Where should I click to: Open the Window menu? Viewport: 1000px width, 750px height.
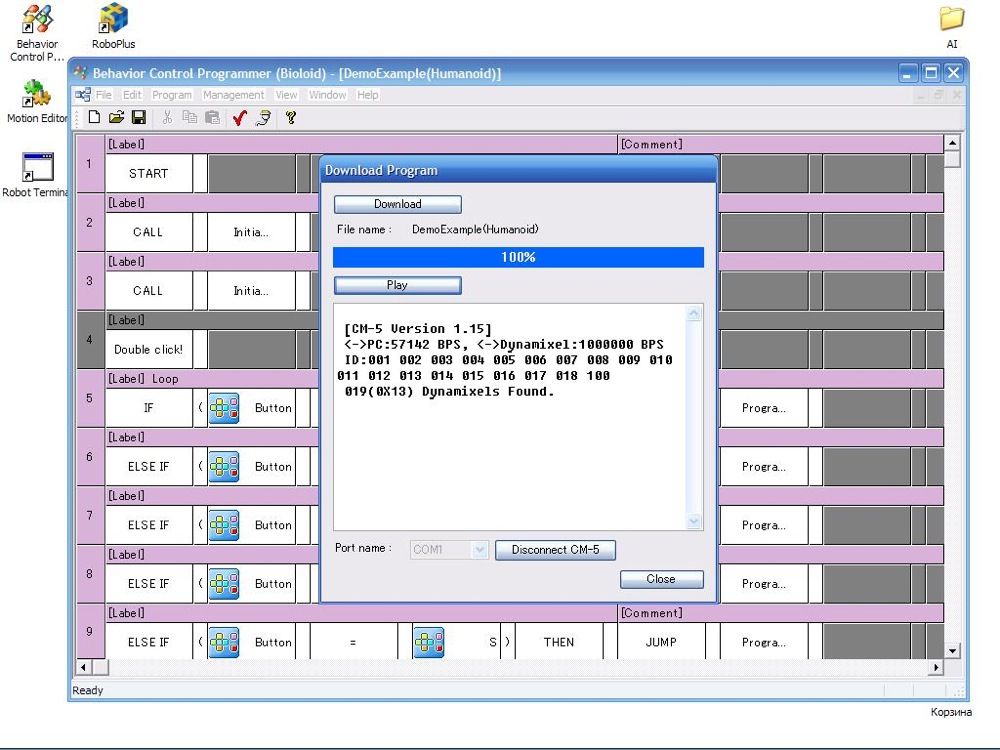pos(327,95)
